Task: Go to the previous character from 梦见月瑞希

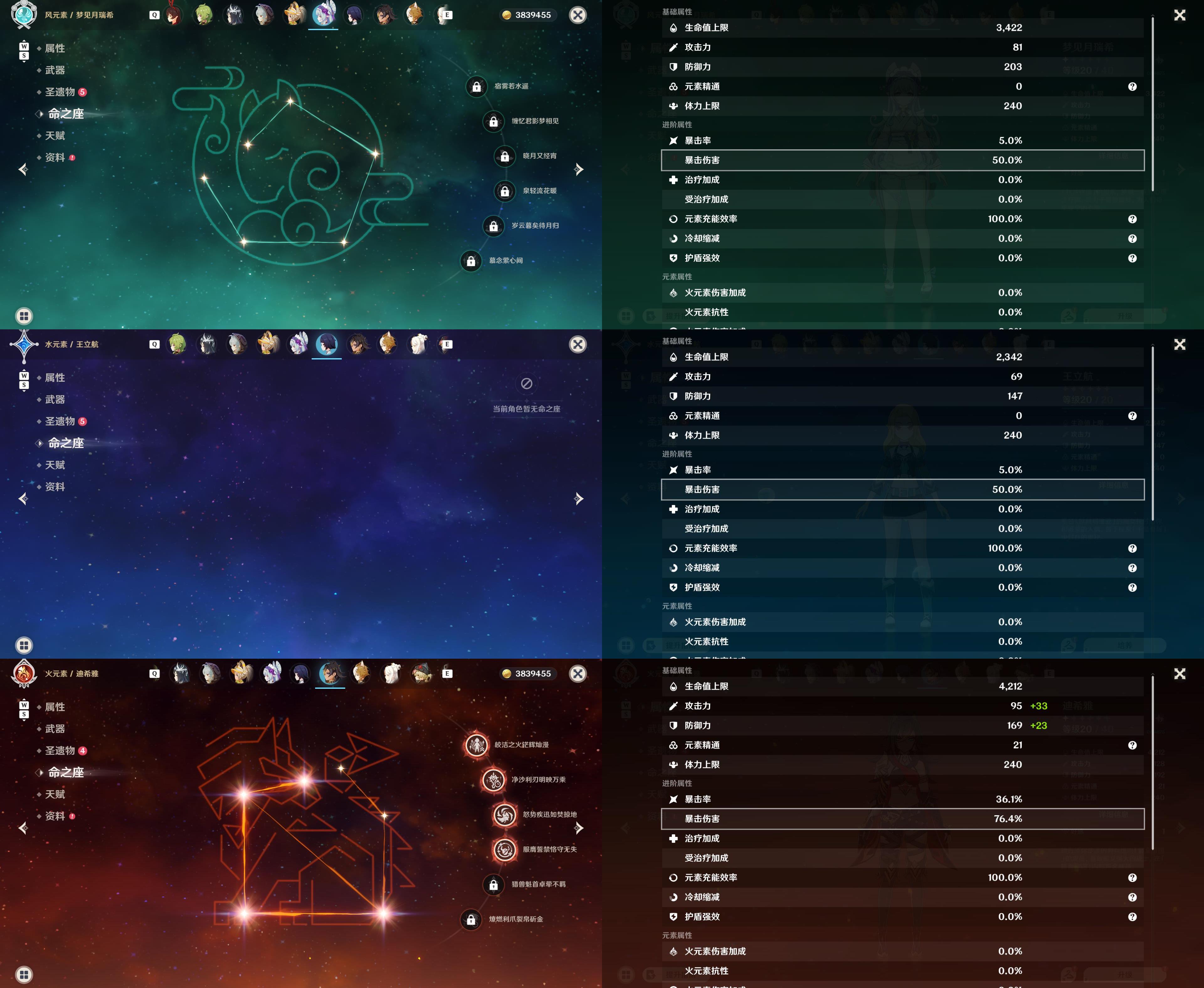Action: (23, 169)
